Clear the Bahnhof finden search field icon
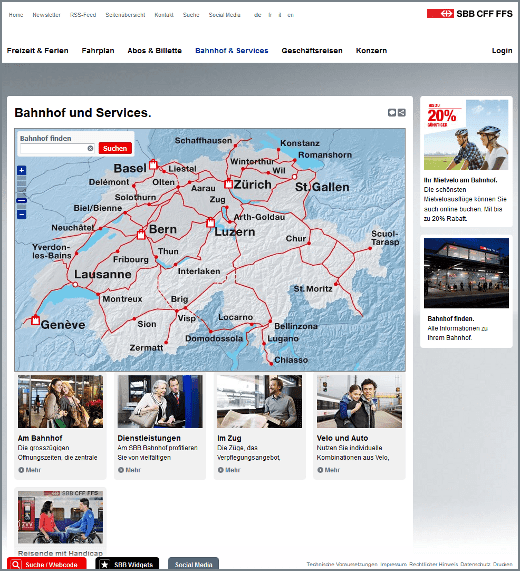Image resolution: width=520 pixels, height=571 pixels. pos(90,148)
